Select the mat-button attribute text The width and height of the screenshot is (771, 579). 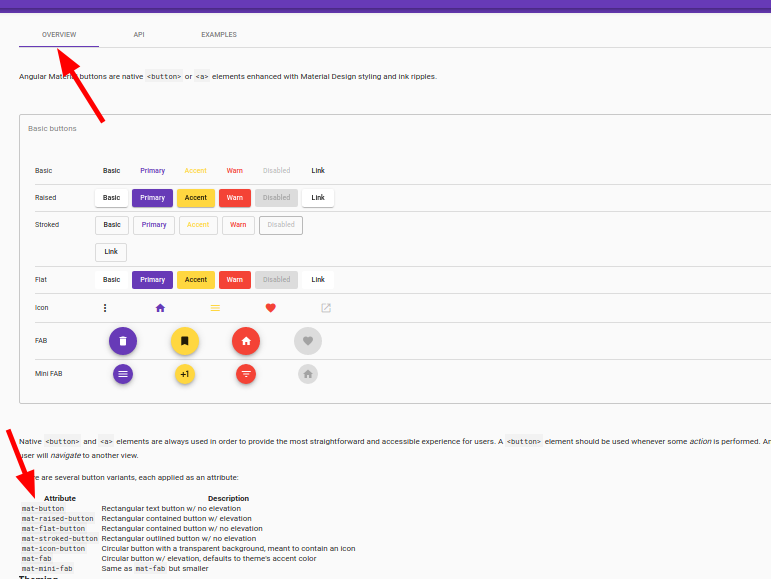click(x=43, y=509)
